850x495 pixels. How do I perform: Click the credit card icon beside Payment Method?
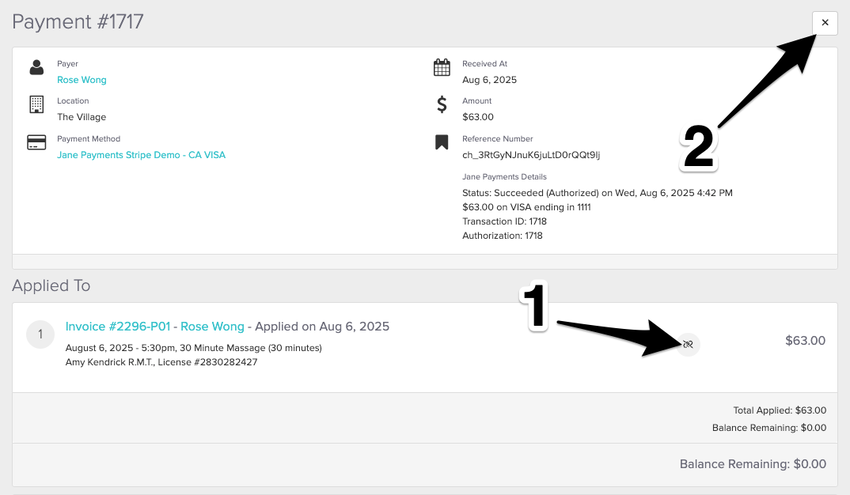click(x=37, y=143)
